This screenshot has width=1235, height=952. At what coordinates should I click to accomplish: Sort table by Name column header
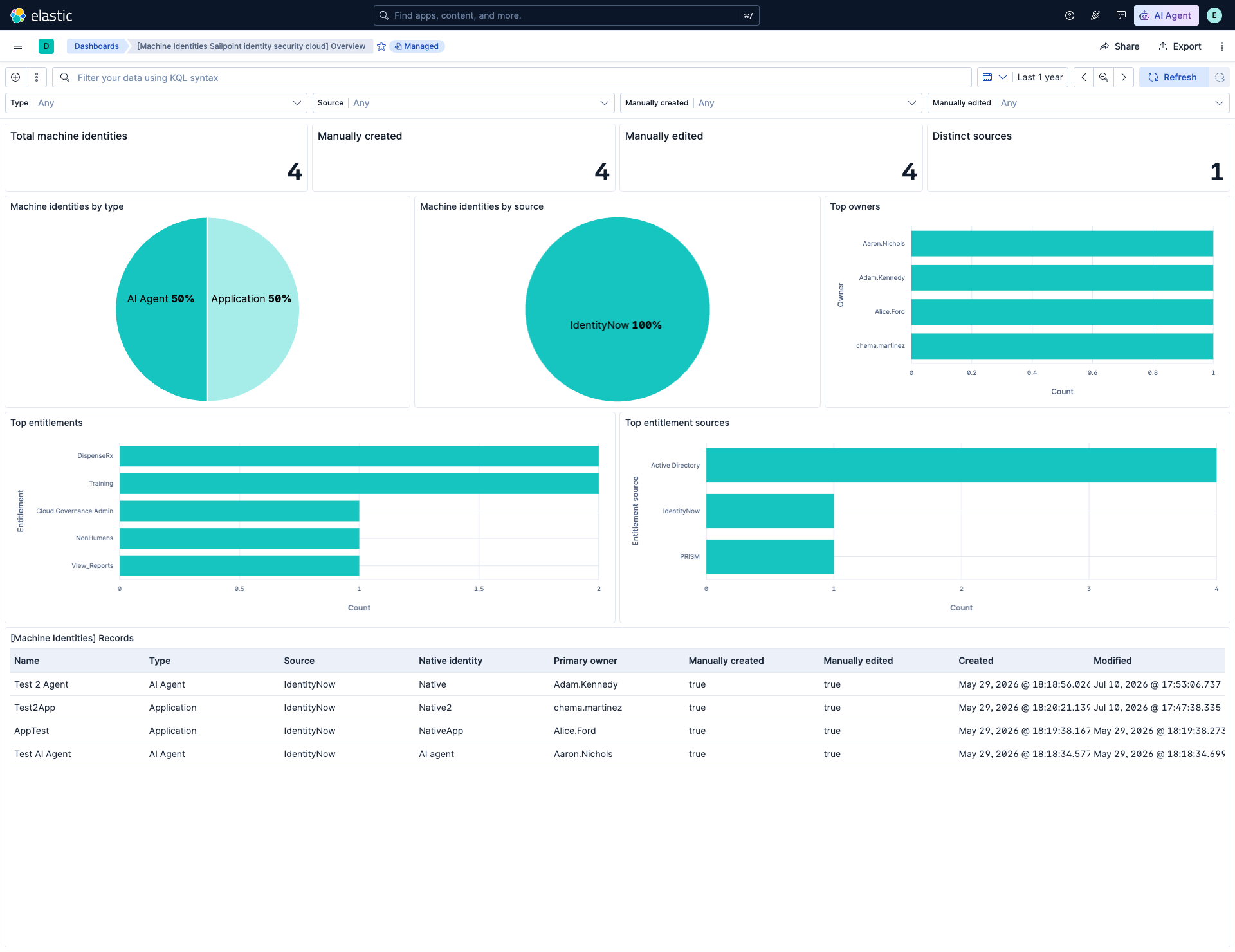[x=27, y=661]
